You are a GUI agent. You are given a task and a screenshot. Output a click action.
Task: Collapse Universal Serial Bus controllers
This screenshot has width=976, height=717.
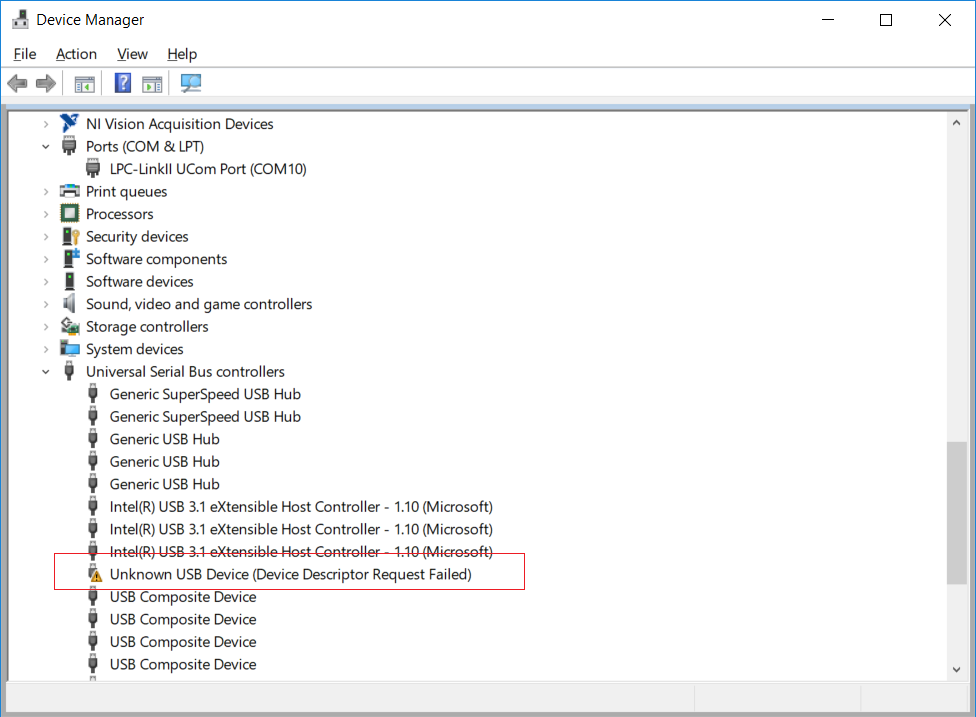[45, 372]
